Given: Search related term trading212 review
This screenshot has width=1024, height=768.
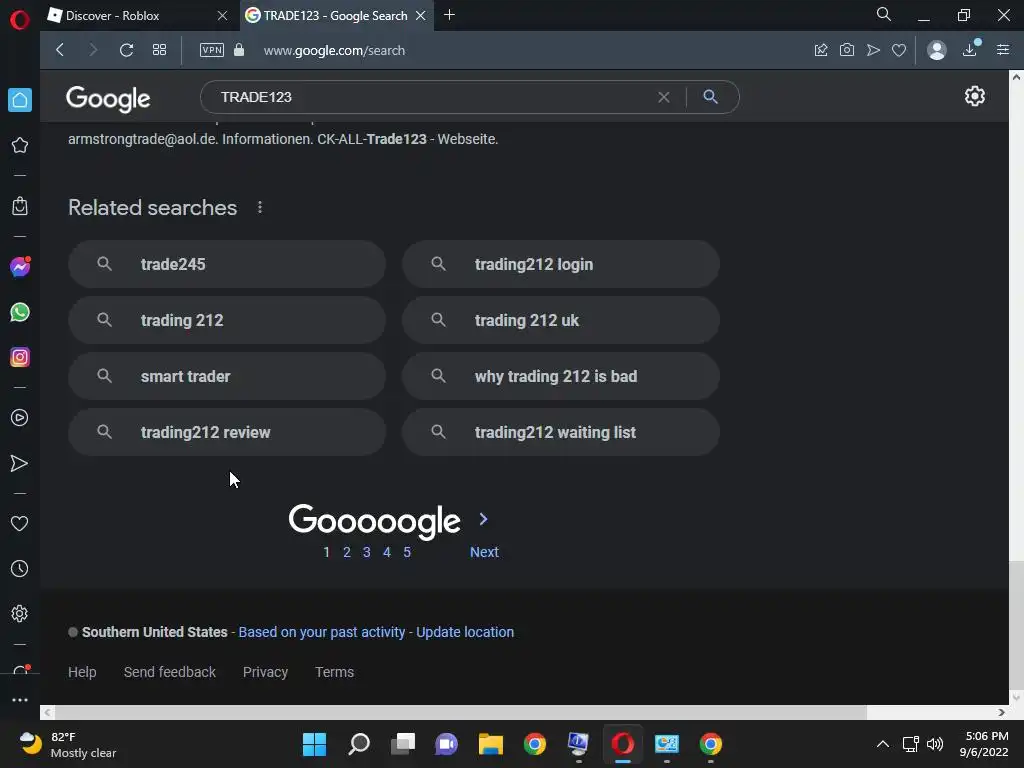Looking at the screenshot, I should click(x=227, y=432).
